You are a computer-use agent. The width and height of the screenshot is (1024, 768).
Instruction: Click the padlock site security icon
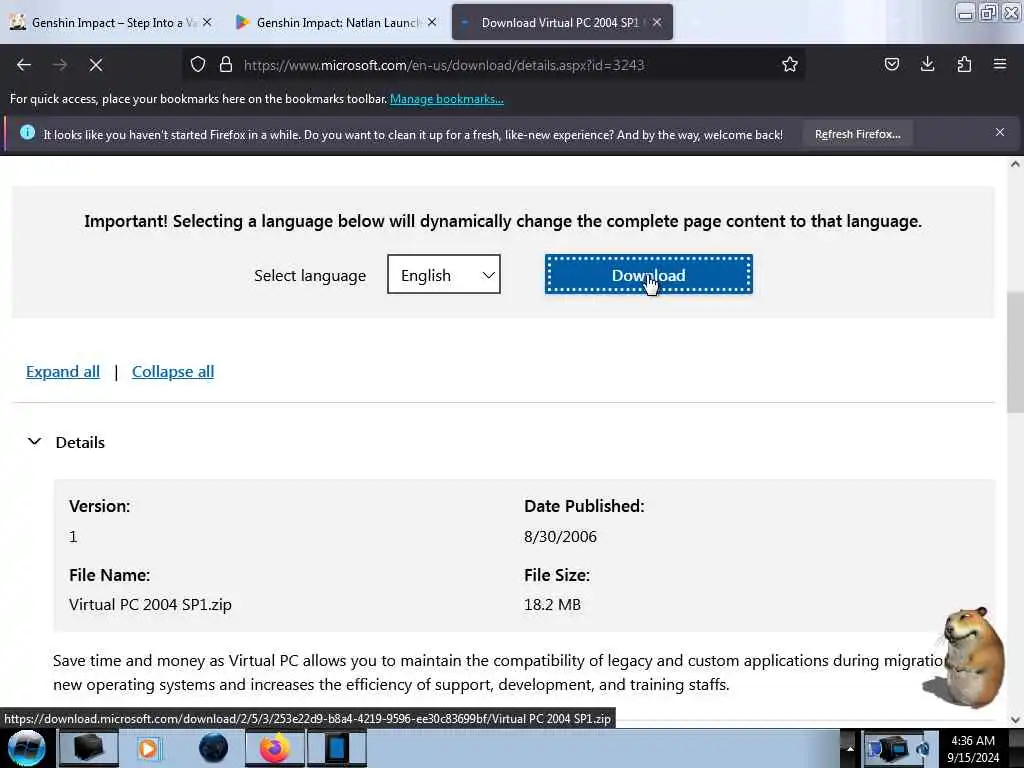(x=226, y=65)
